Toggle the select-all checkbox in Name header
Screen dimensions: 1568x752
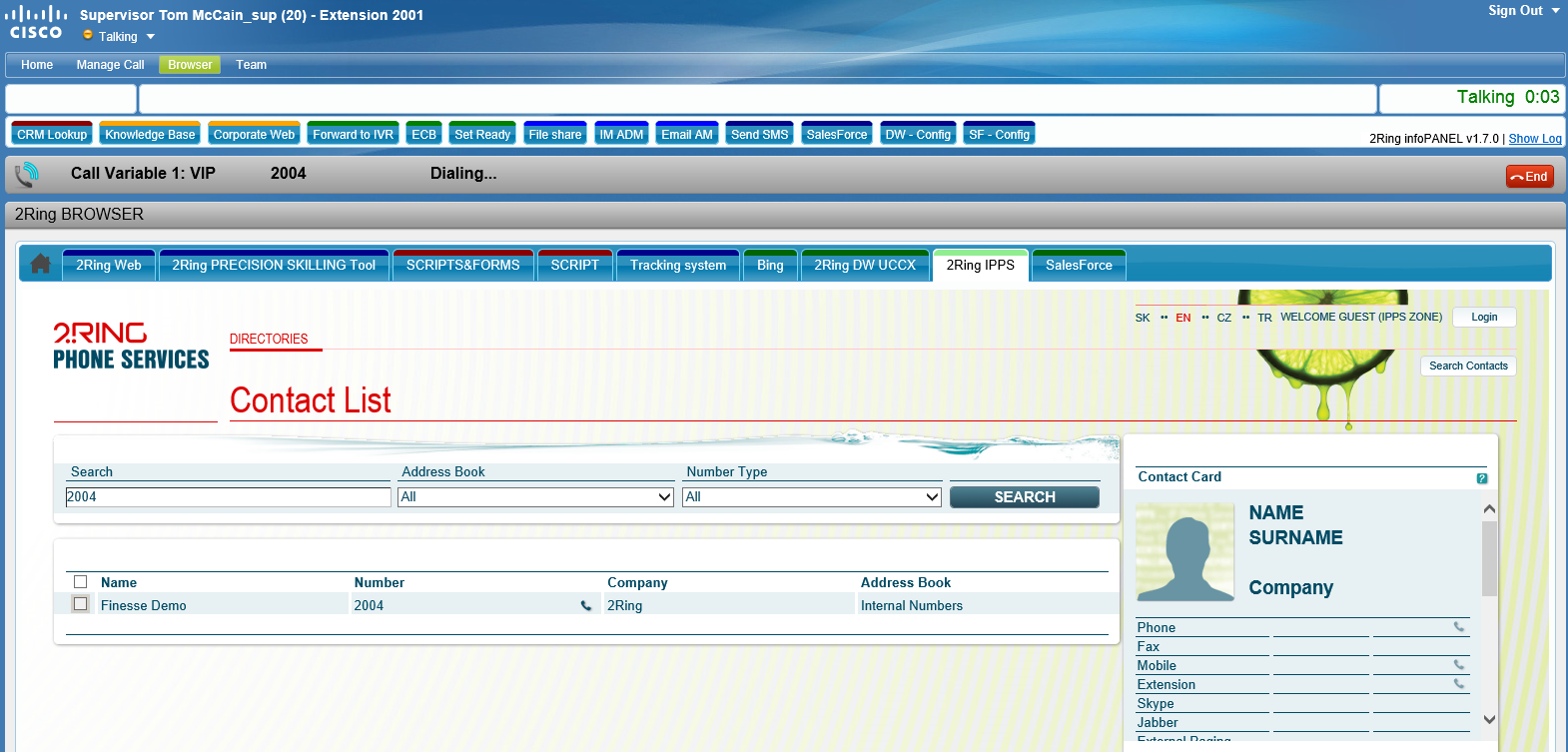tap(81, 581)
